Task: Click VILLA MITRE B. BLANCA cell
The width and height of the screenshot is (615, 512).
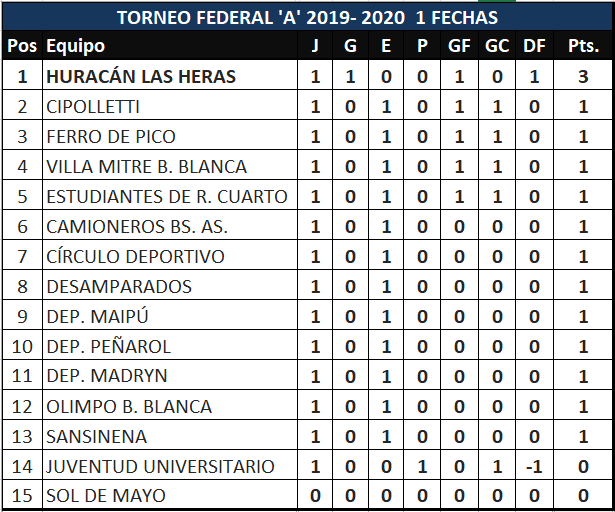Action: click(146, 166)
